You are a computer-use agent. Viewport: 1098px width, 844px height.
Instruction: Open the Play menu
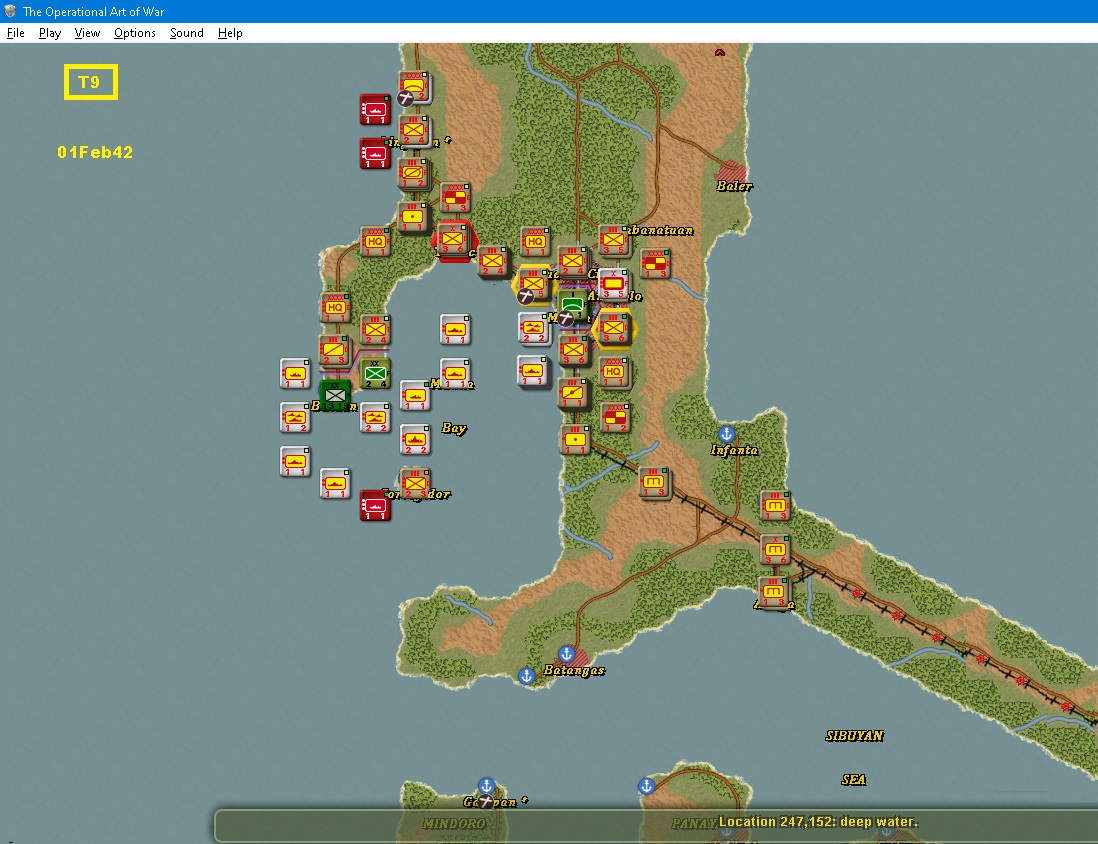pyautogui.click(x=50, y=33)
